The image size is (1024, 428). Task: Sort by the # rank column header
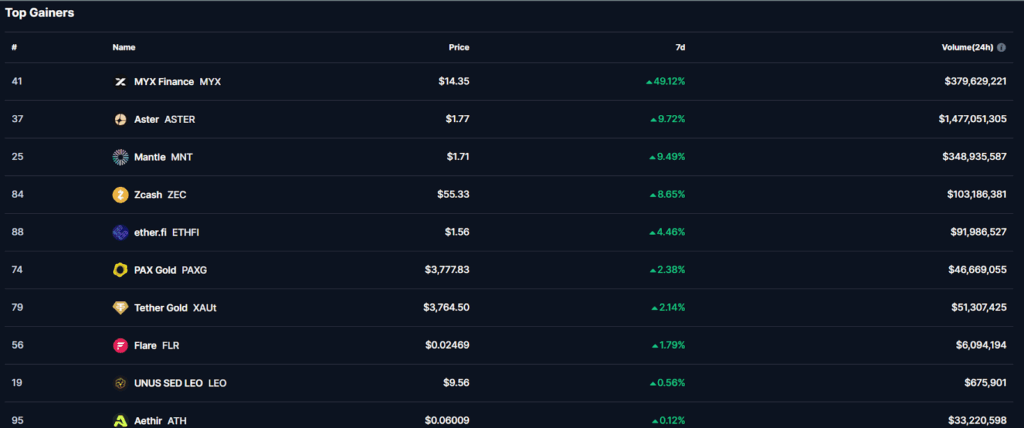click(14, 47)
